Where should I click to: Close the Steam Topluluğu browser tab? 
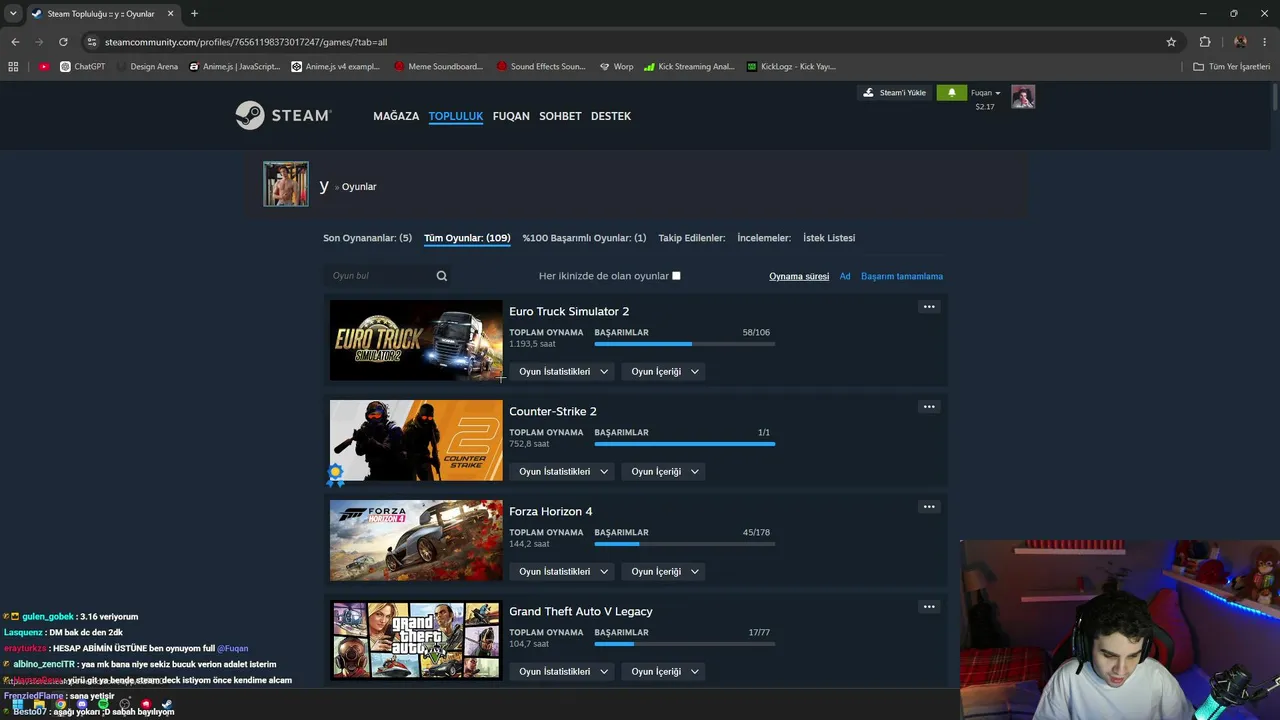click(170, 14)
